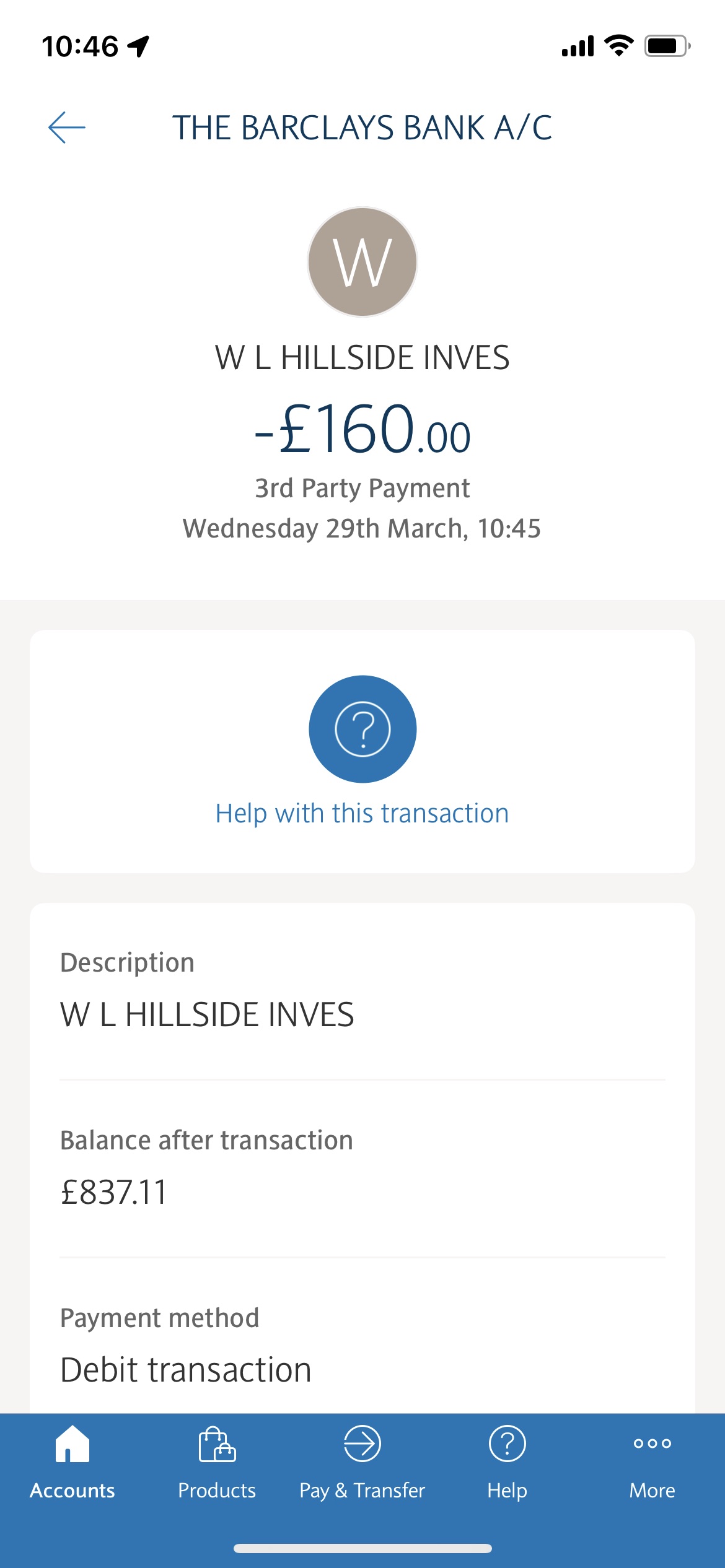Viewport: 725px width, 1568px height.
Task: Tap the home indicator bar at bottom
Action: (x=362, y=1548)
